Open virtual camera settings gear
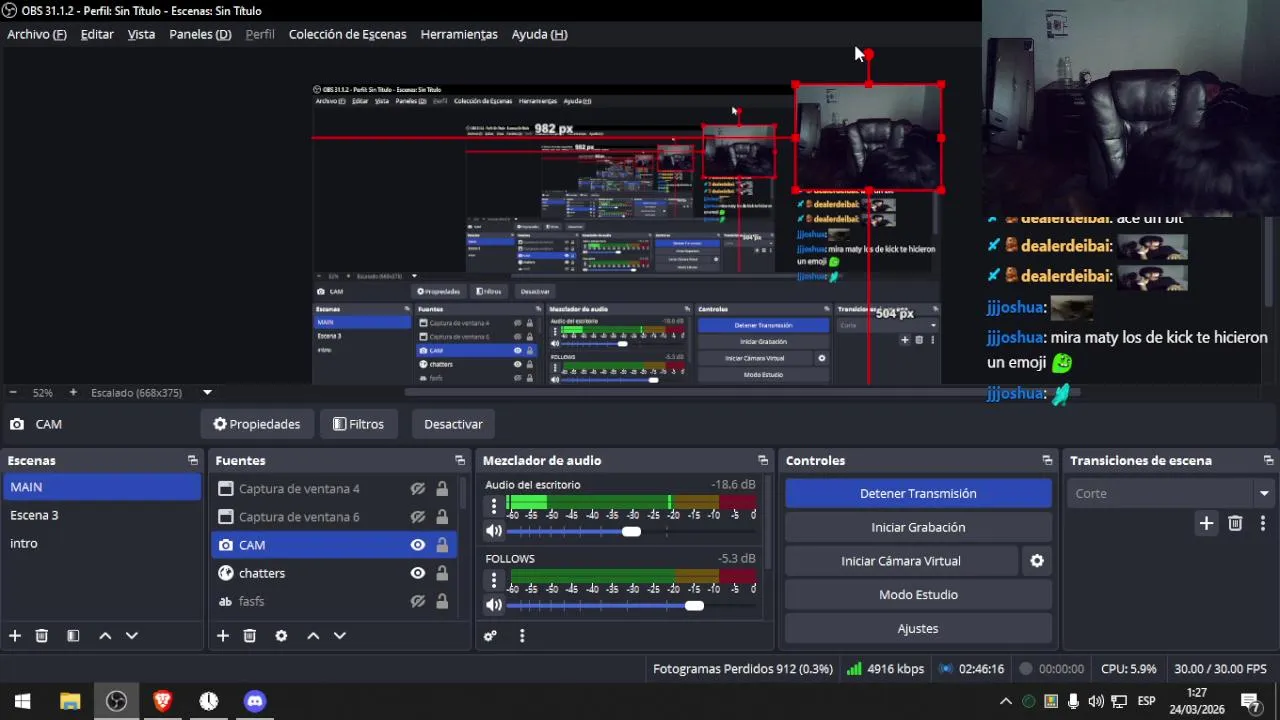The image size is (1280, 720). 1037,561
